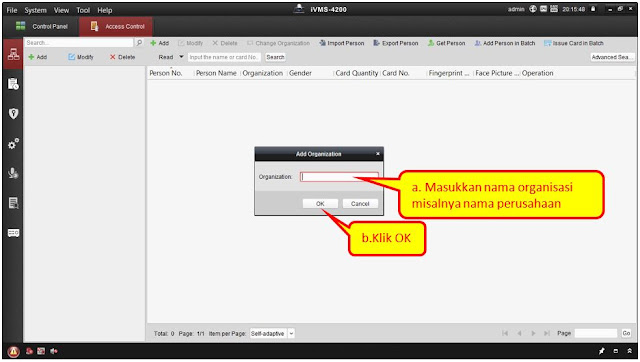Go to next page arrow
Viewport: 640px width, 362px height.
[x=533, y=333]
